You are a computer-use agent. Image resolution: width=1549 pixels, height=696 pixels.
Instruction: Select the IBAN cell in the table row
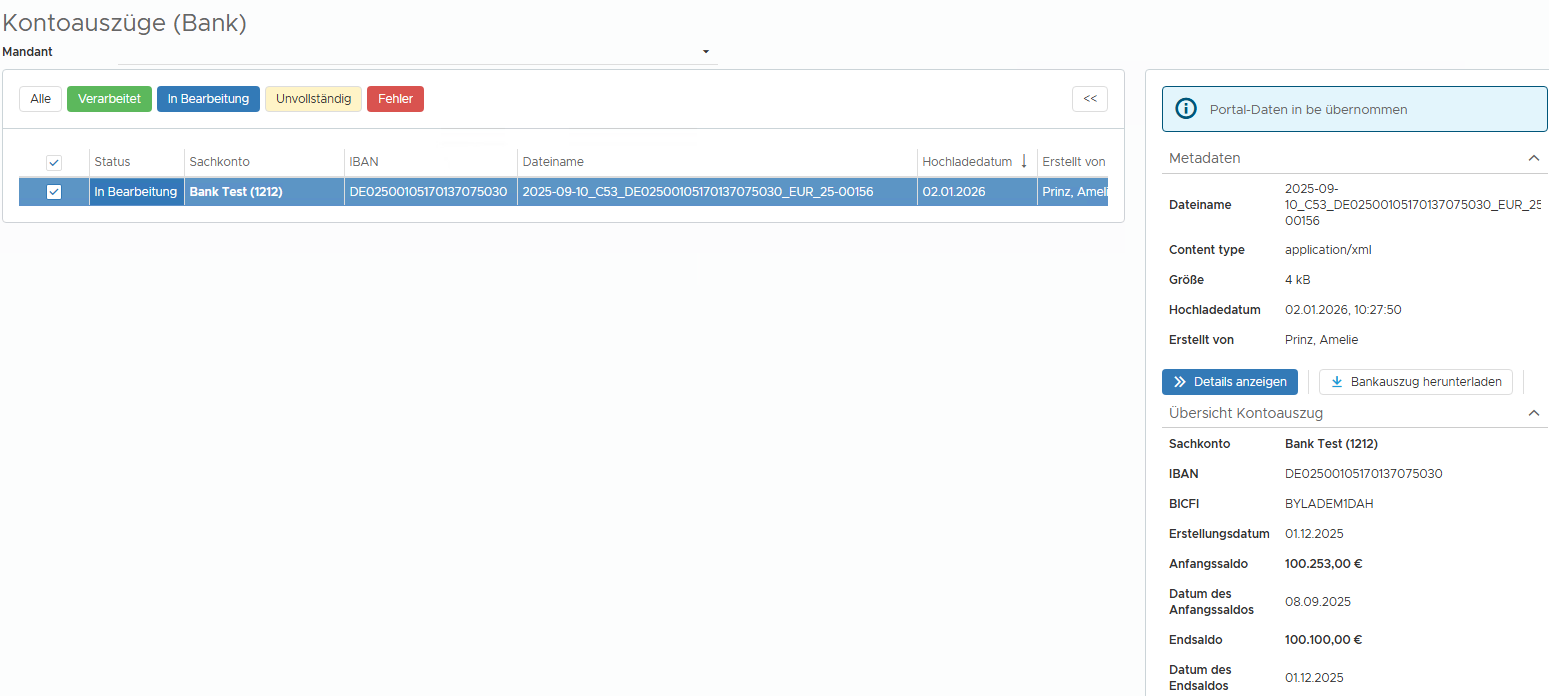click(x=428, y=192)
